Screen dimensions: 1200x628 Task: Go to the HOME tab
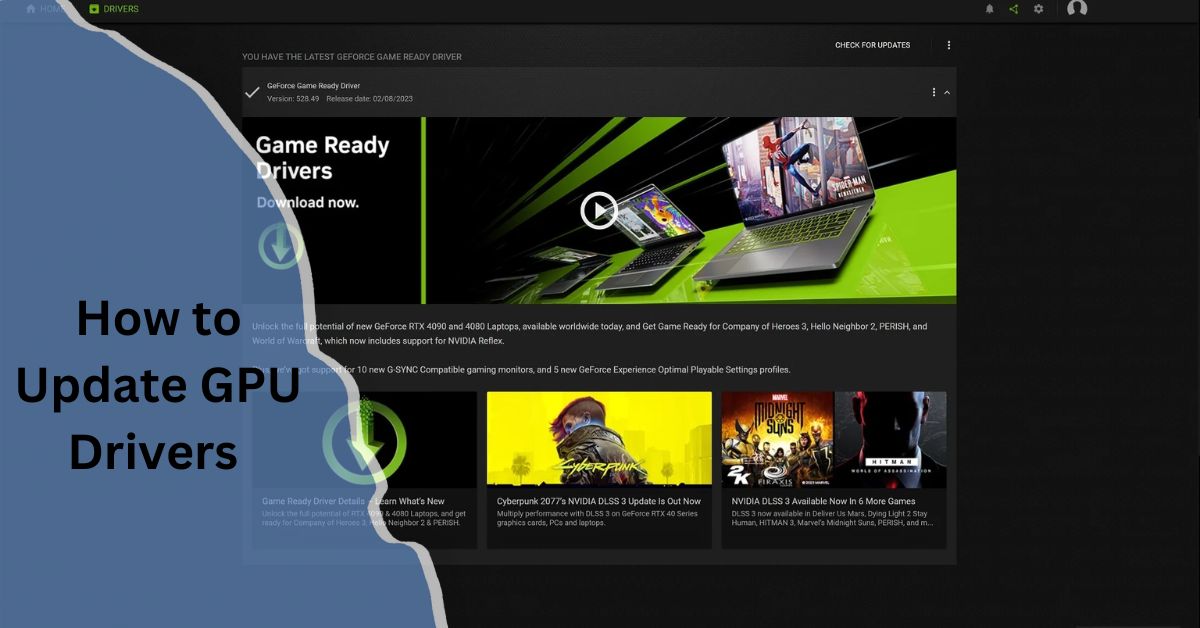47,9
